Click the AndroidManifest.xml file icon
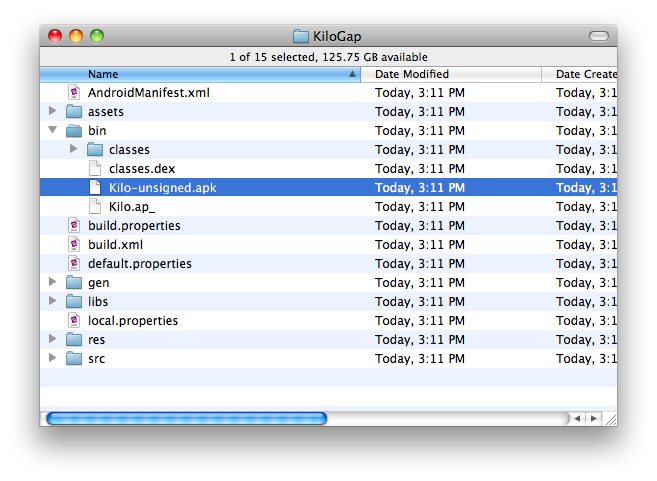Screen dimensions: 657x481 click(x=73, y=92)
